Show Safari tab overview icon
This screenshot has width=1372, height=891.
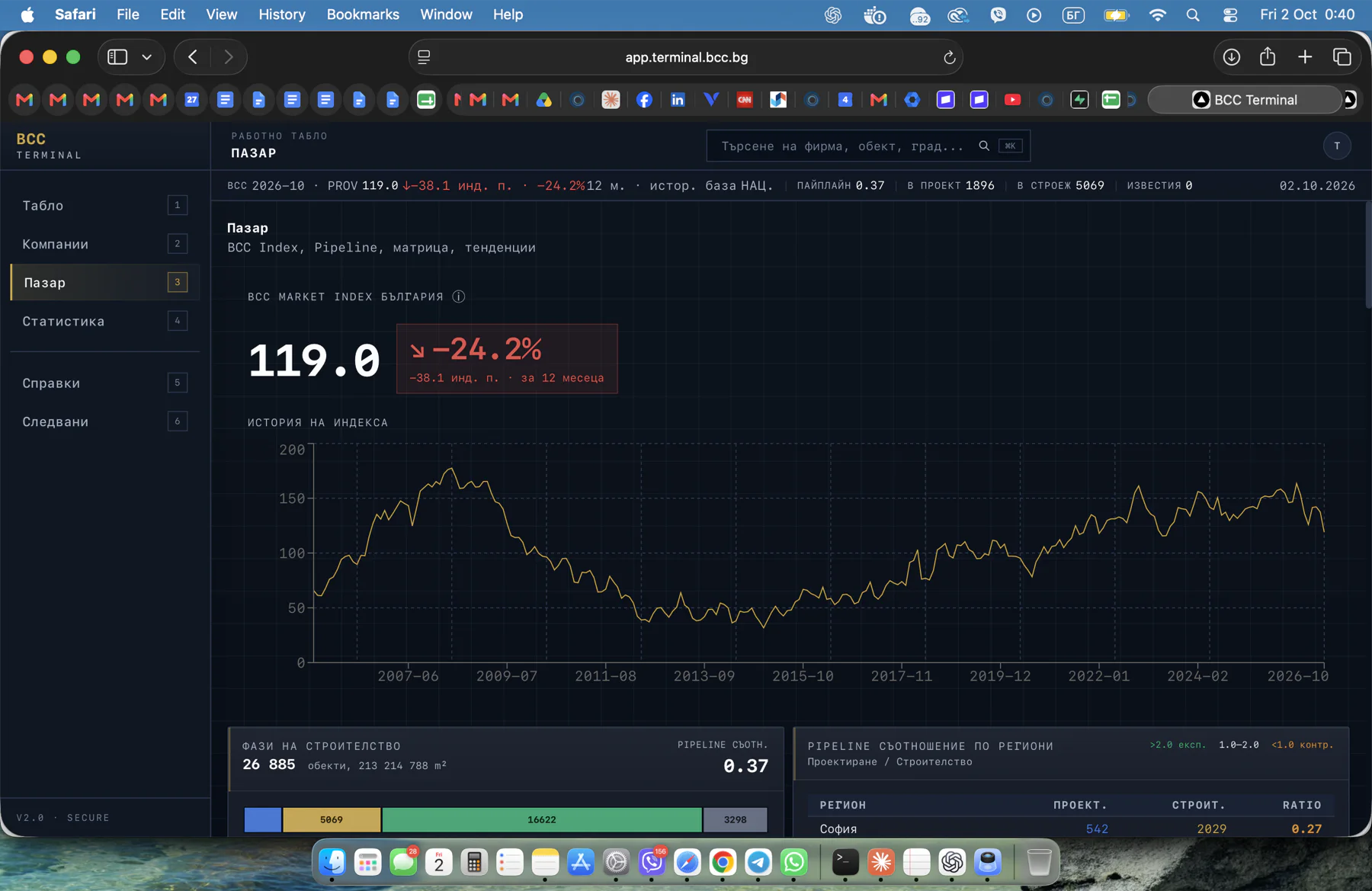tap(1342, 57)
